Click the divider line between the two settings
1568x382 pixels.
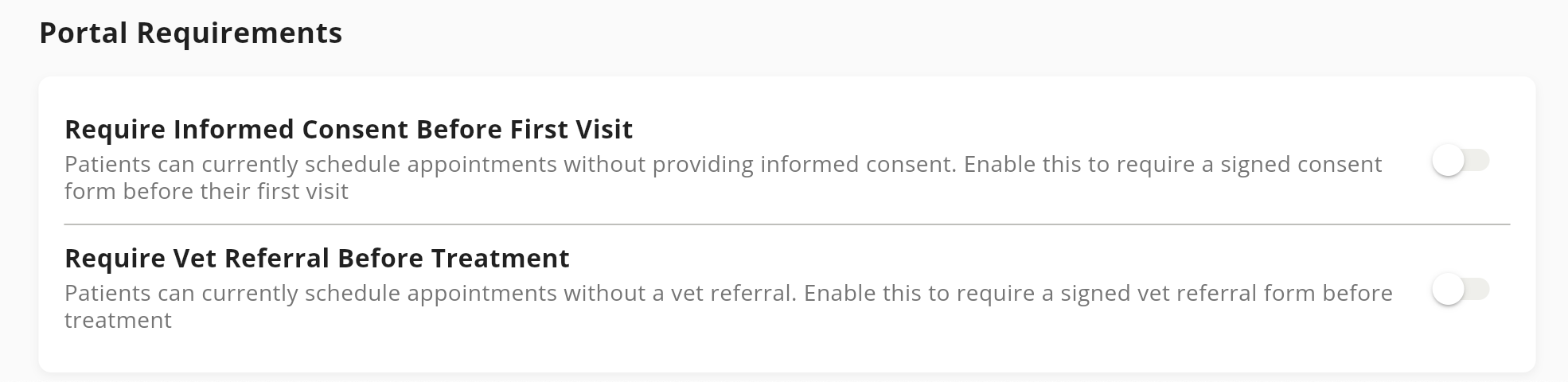point(786,225)
